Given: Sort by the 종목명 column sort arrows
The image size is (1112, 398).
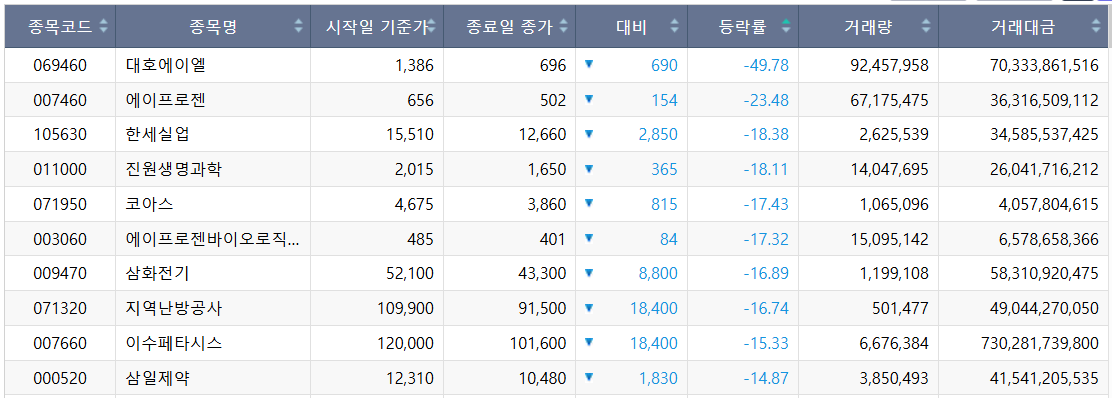Looking at the screenshot, I should pyautogui.click(x=299, y=27).
